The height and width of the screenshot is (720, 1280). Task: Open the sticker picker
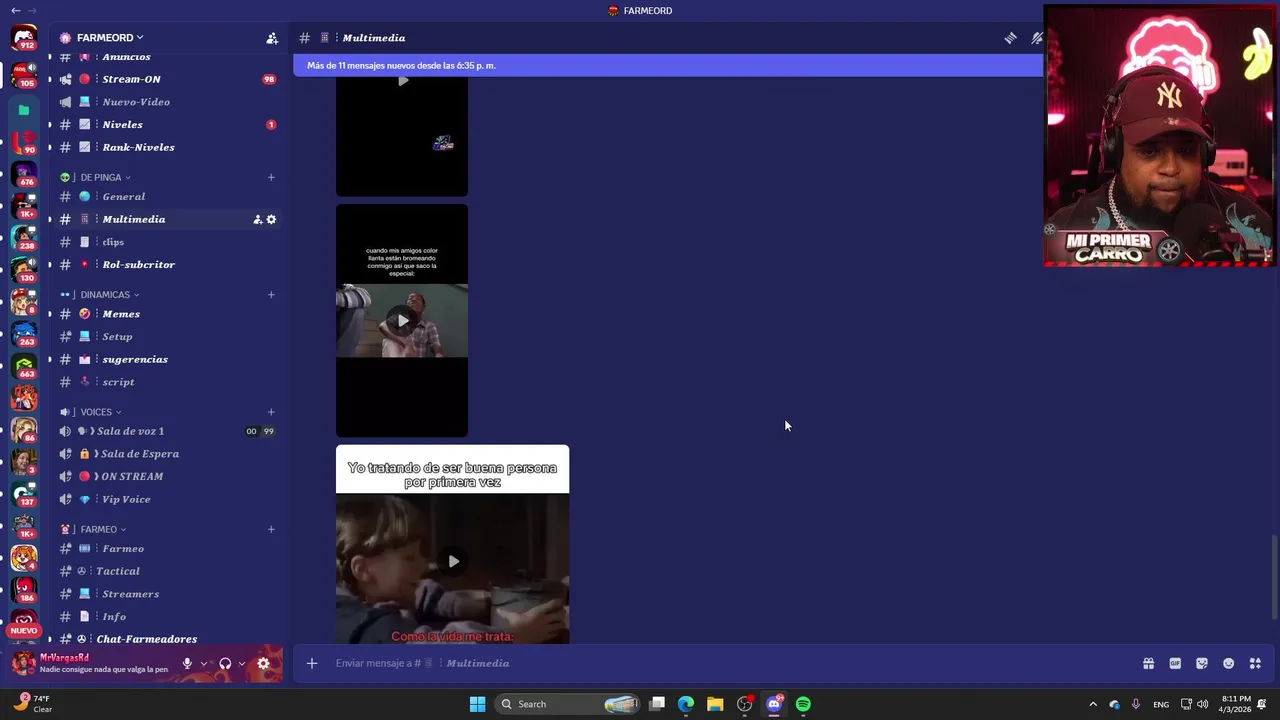pos(1202,663)
